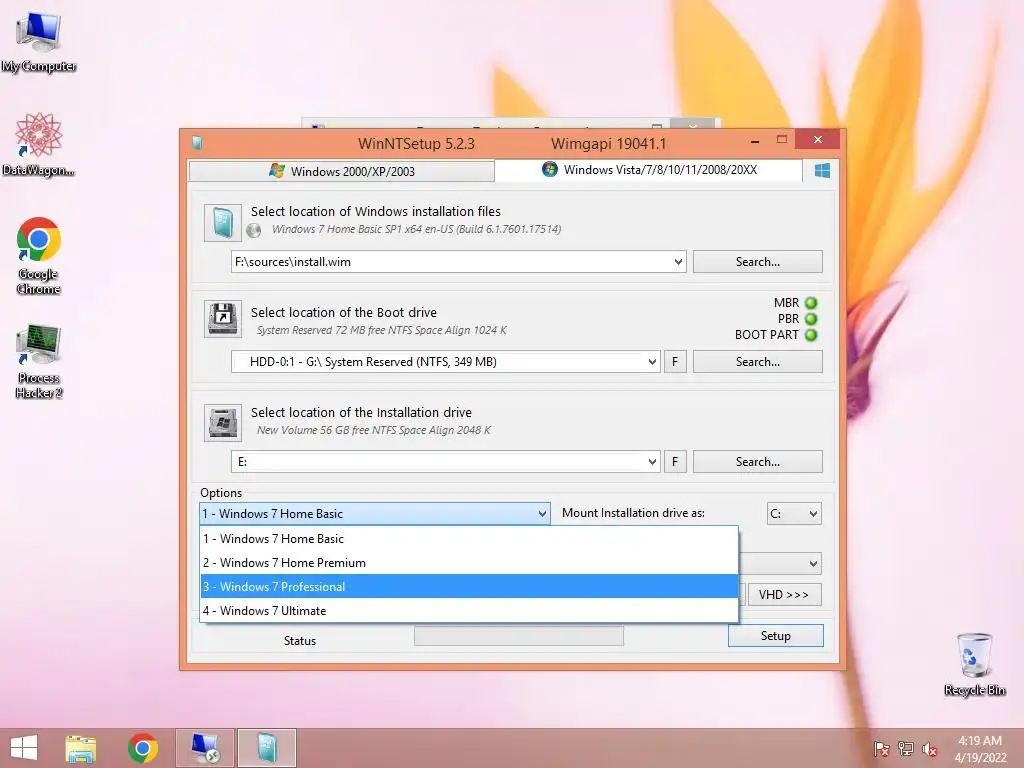Click the installation files source icon
1024x768 pixels.
222,223
